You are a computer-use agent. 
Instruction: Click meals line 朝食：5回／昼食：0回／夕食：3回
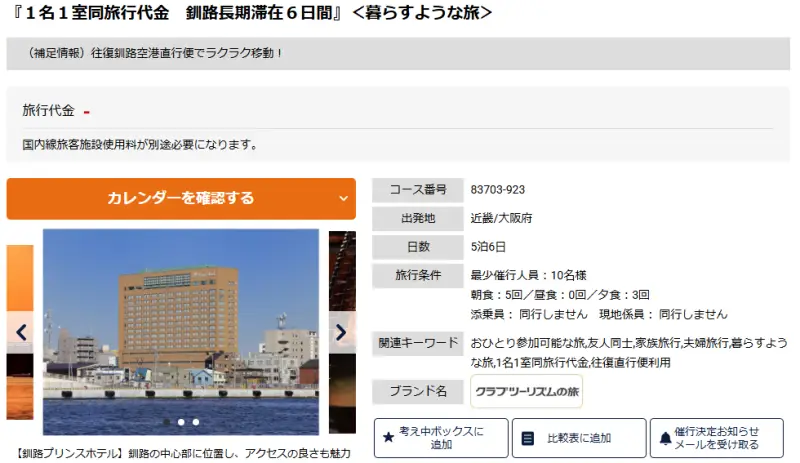pos(560,295)
